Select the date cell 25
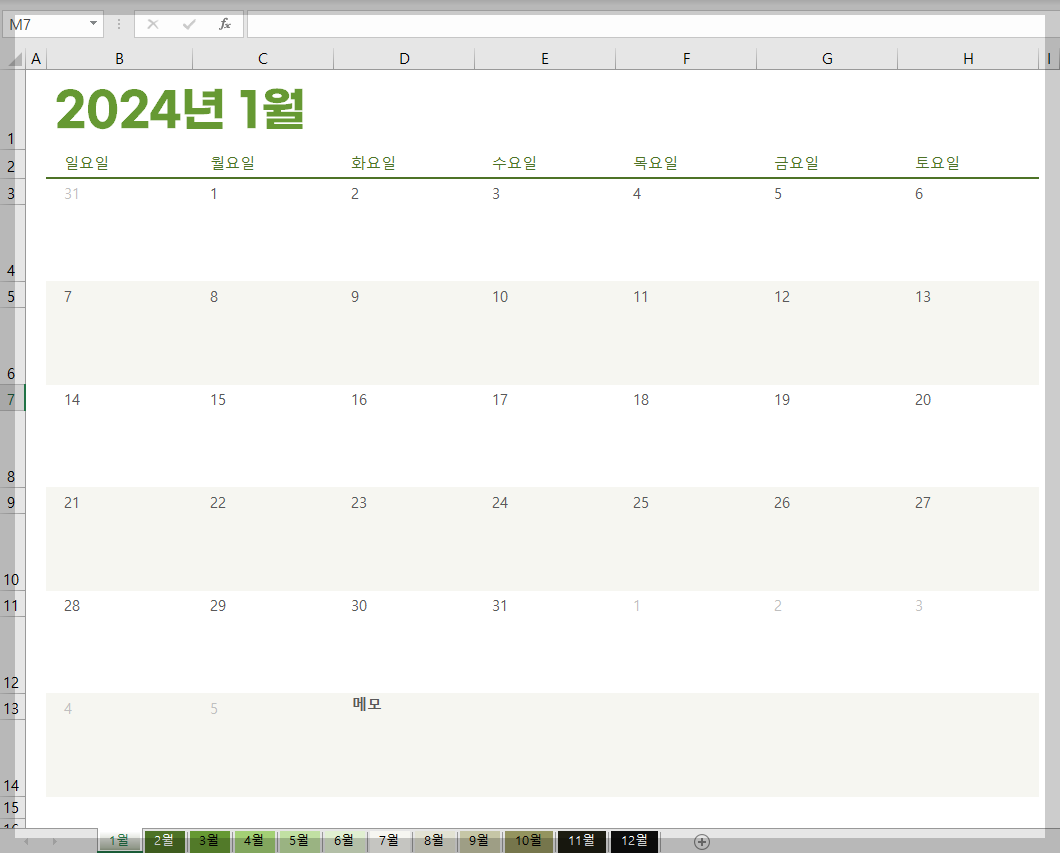Screen dimensions: 1060x853 click(641, 503)
